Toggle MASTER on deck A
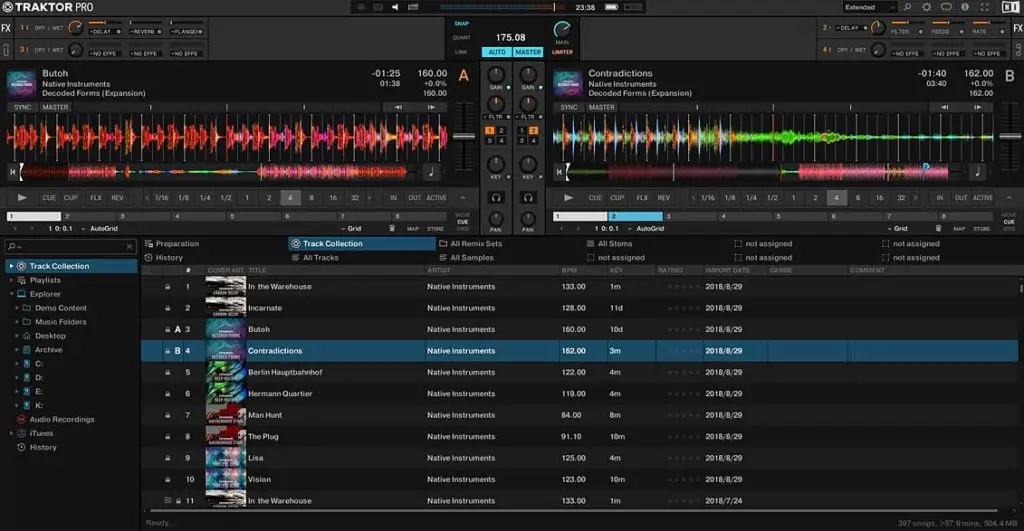1024x531 pixels. (55, 107)
